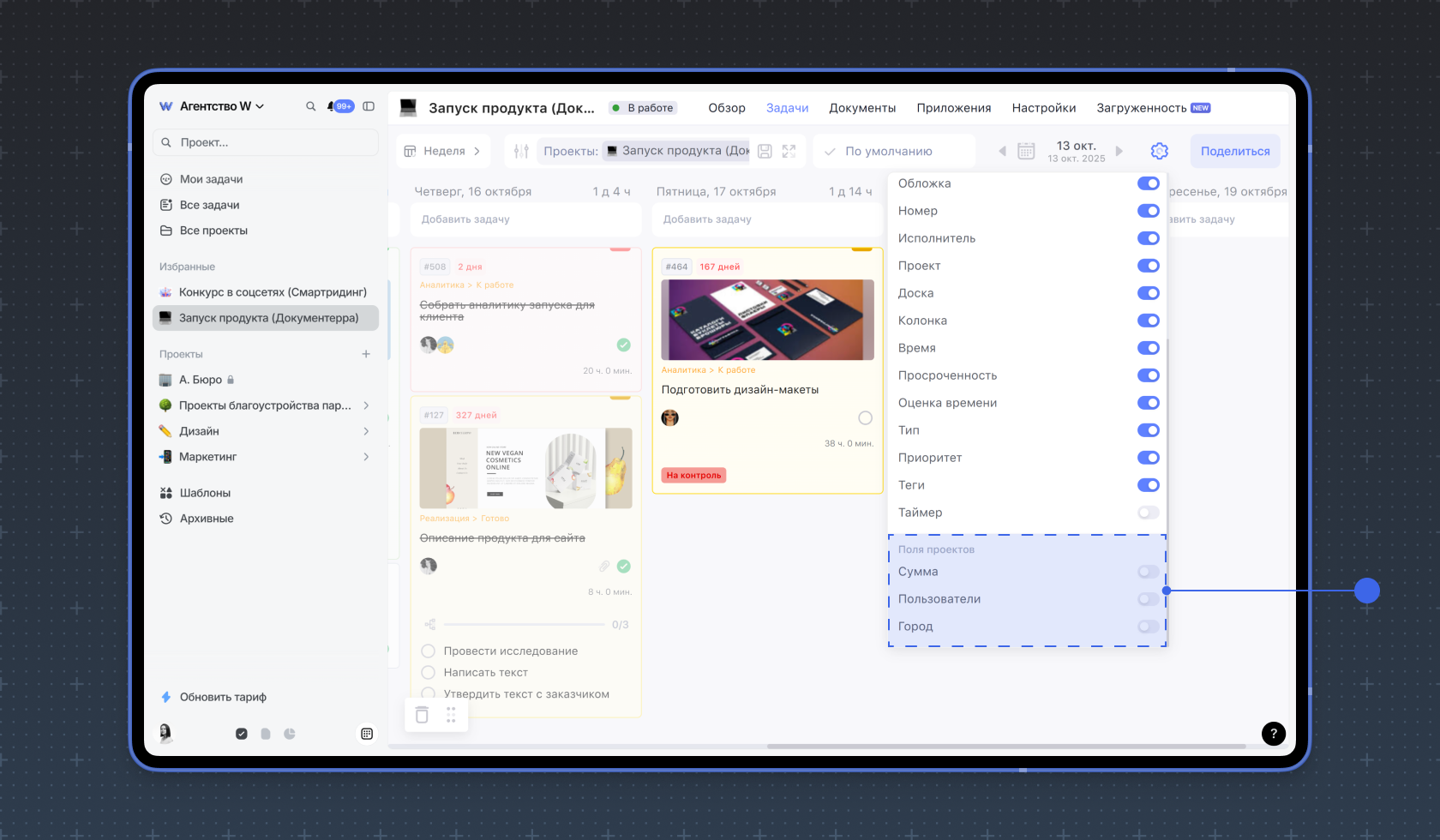Click the Поделиться button
Screen dimensions: 1440x840
(1234, 151)
